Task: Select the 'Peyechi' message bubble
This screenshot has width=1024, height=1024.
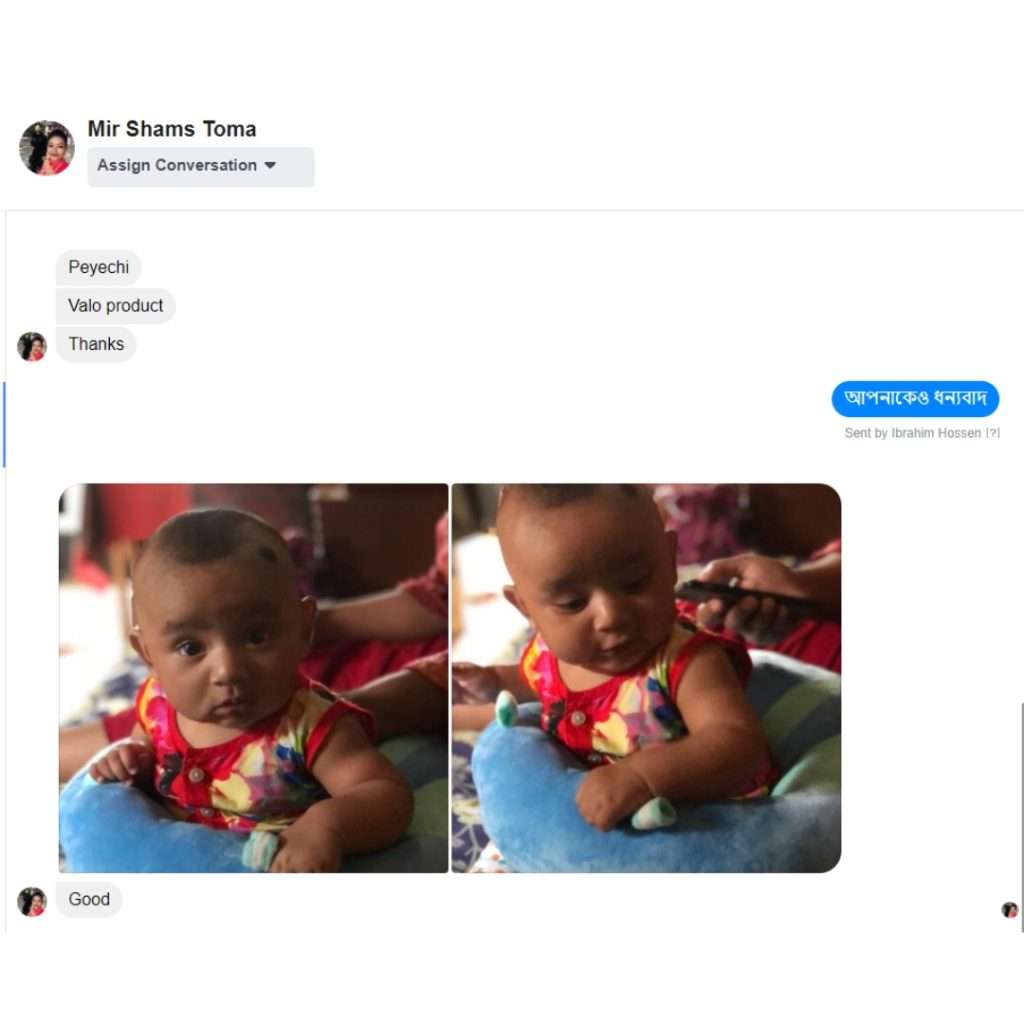Action: point(98,267)
